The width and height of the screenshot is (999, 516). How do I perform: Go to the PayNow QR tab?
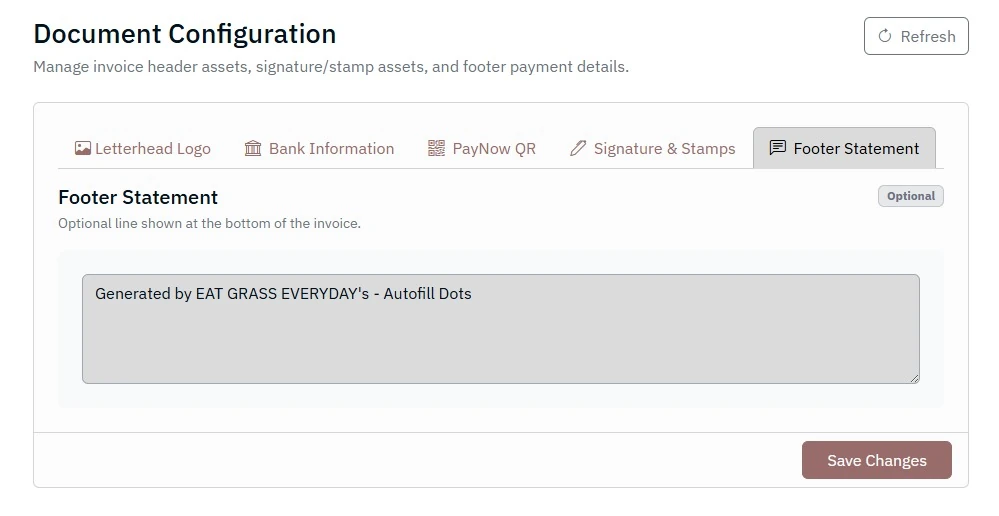(x=494, y=148)
